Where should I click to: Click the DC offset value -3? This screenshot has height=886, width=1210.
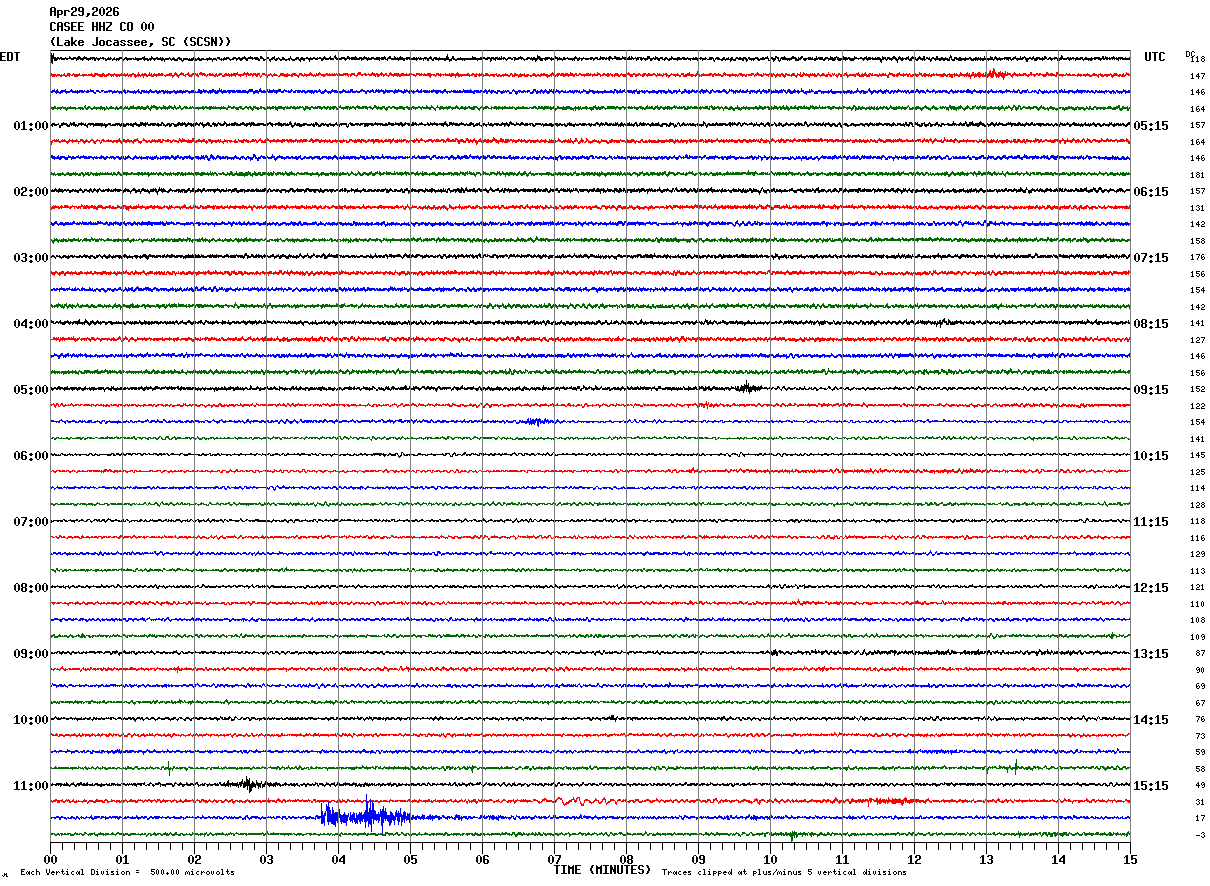tap(1198, 835)
